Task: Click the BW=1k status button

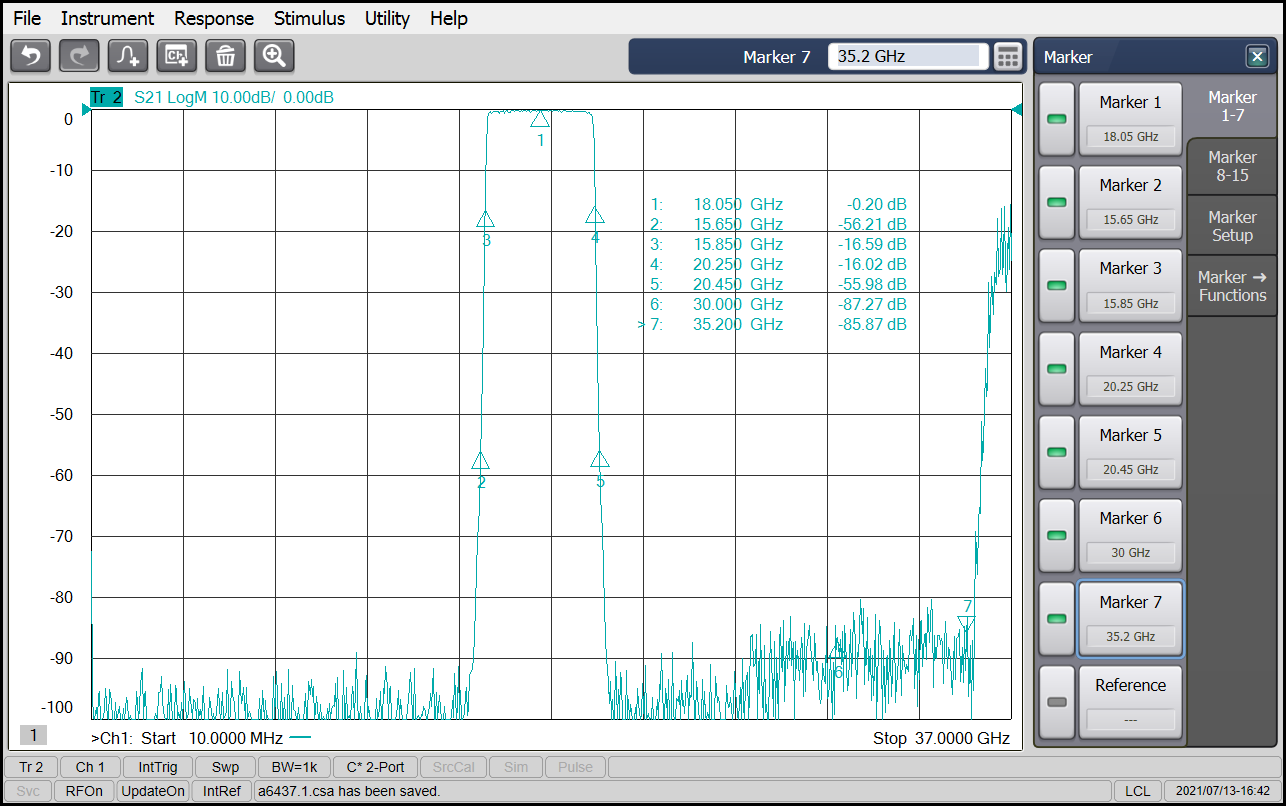Action: [x=293, y=767]
